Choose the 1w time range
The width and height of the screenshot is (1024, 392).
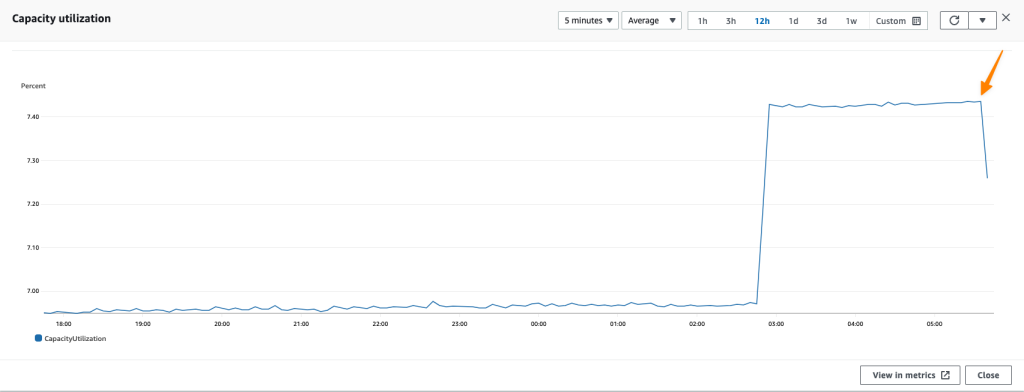click(852, 20)
